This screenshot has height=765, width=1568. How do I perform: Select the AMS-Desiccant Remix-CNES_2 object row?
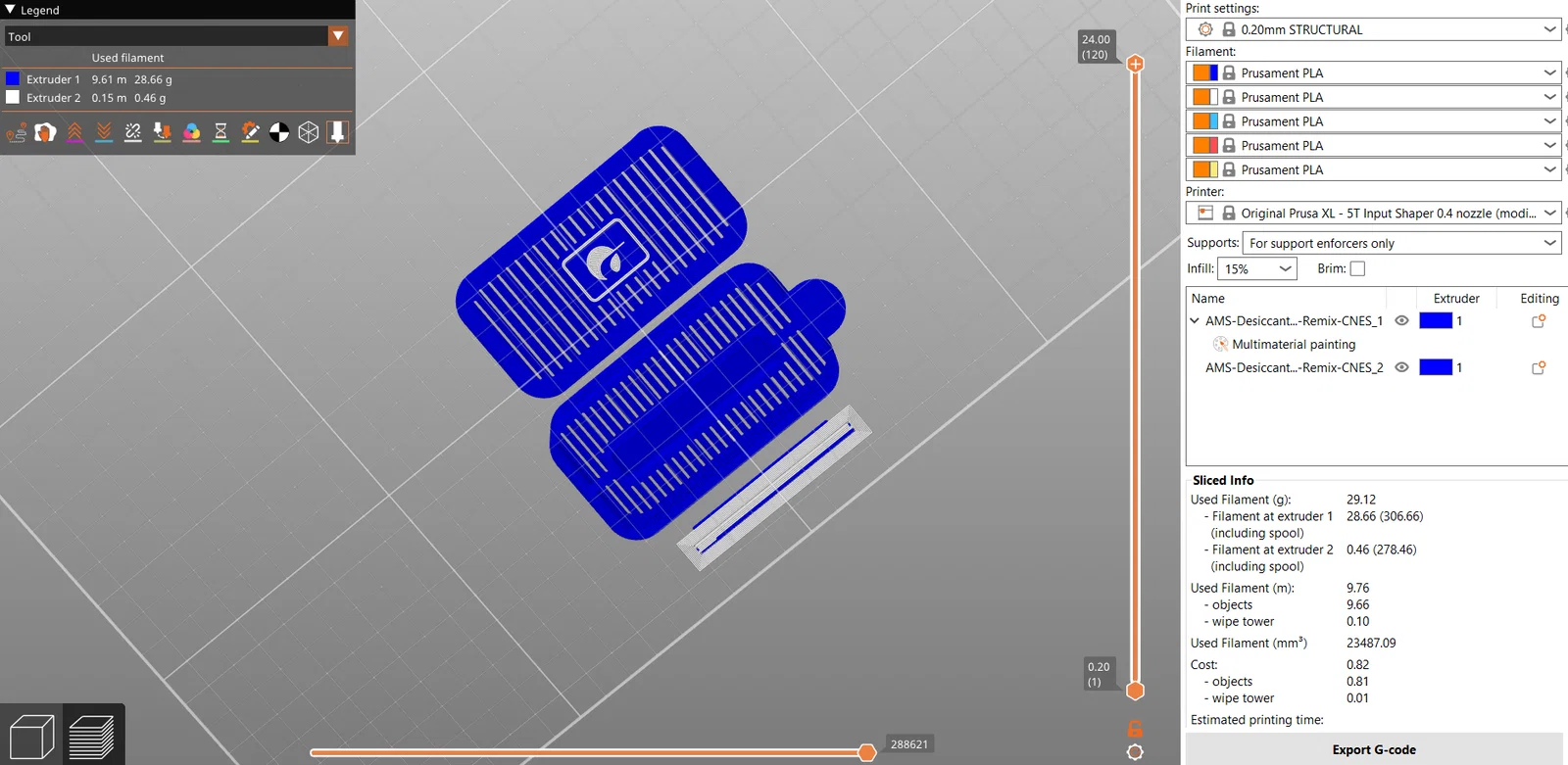point(1294,368)
